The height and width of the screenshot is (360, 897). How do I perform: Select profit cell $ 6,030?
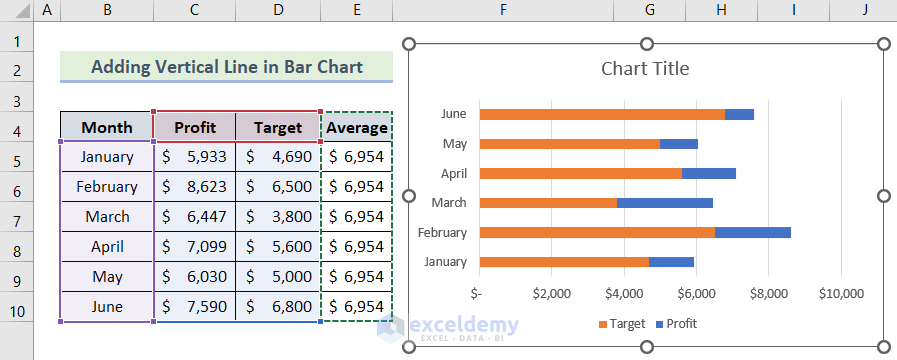[x=195, y=276]
